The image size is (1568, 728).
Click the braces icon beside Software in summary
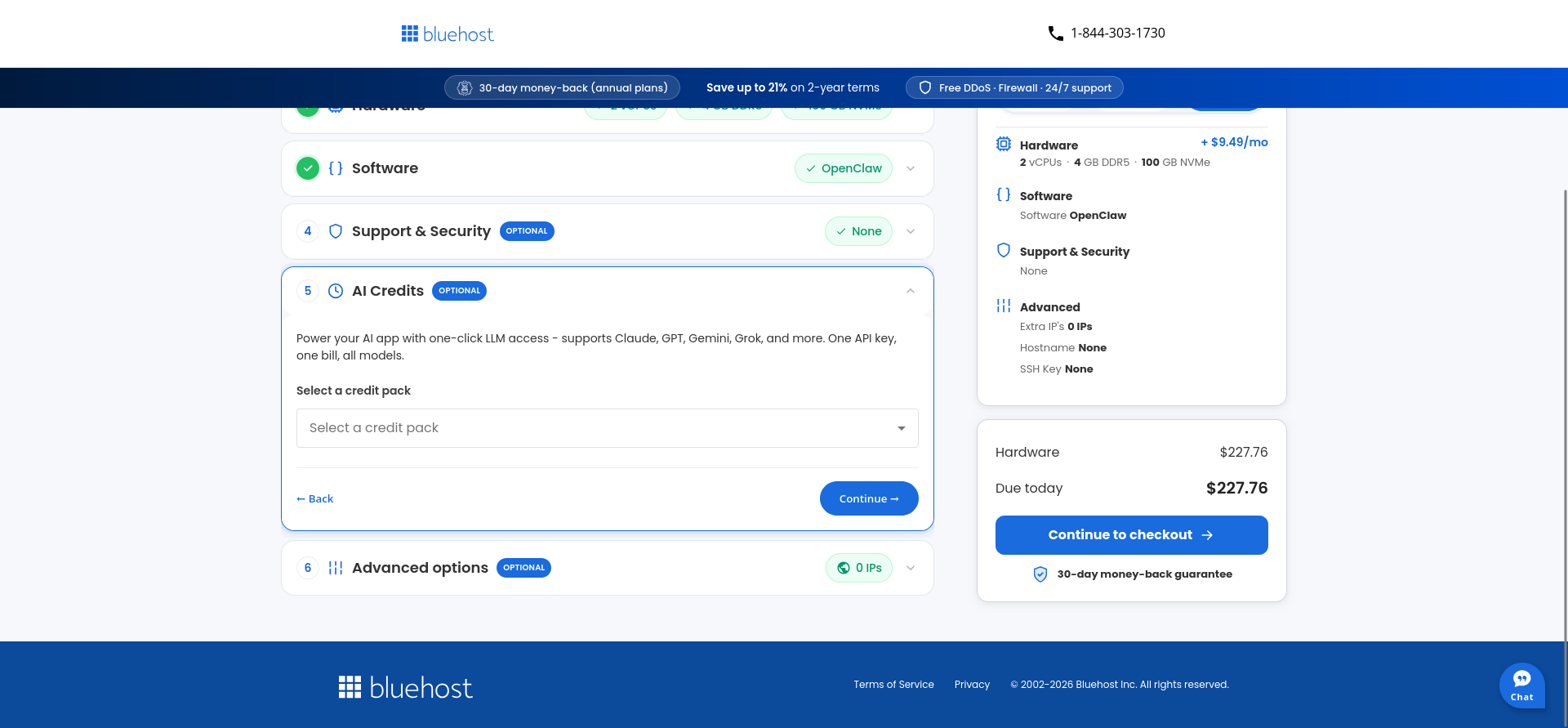(1004, 194)
